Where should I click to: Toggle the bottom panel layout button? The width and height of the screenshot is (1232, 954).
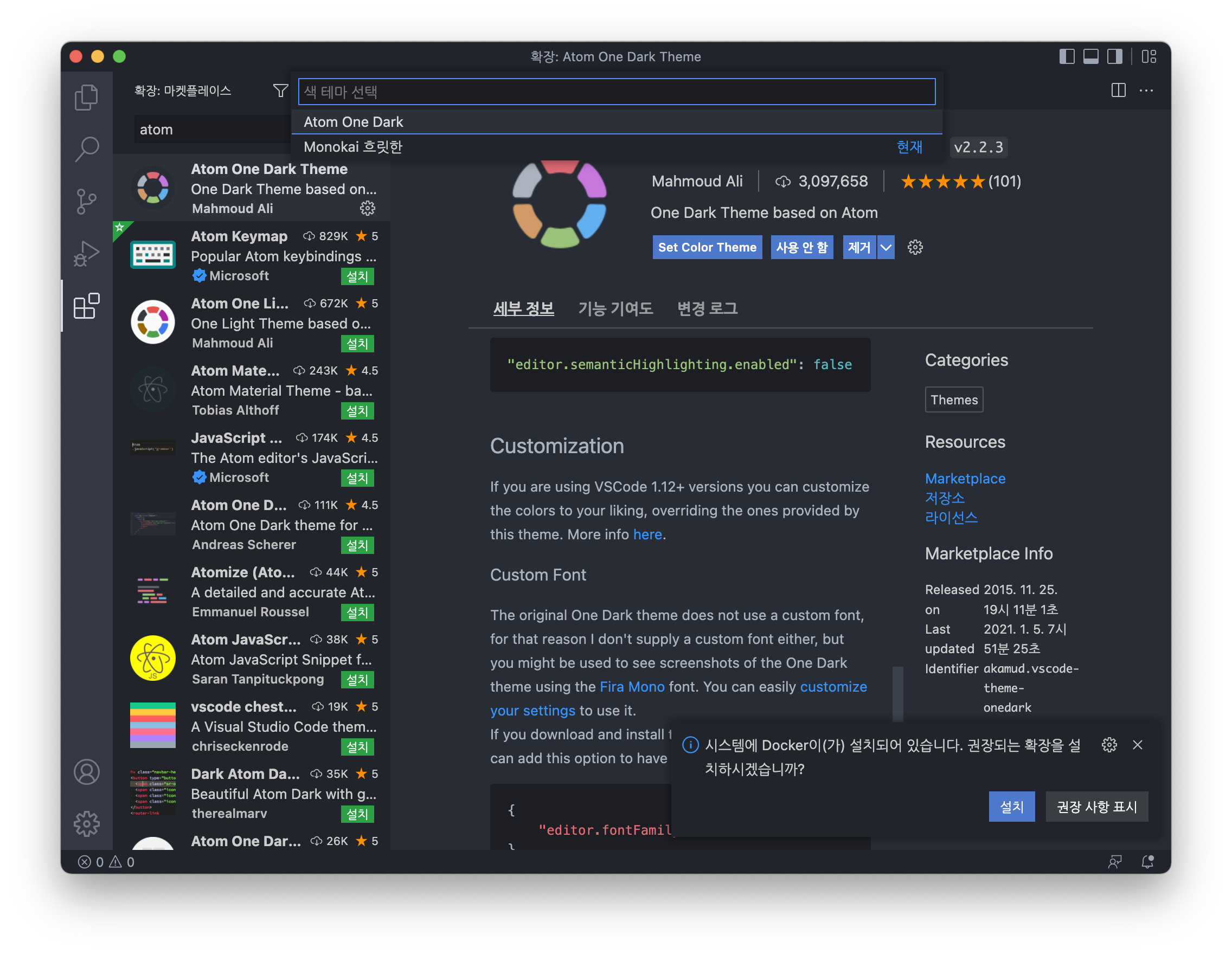tap(1090, 56)
